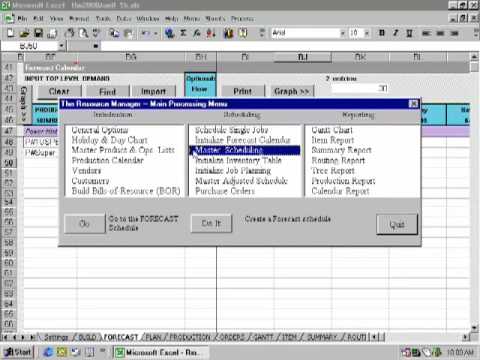Click the Spelling check icon
480x360 pixels.
tap(97, 33)
